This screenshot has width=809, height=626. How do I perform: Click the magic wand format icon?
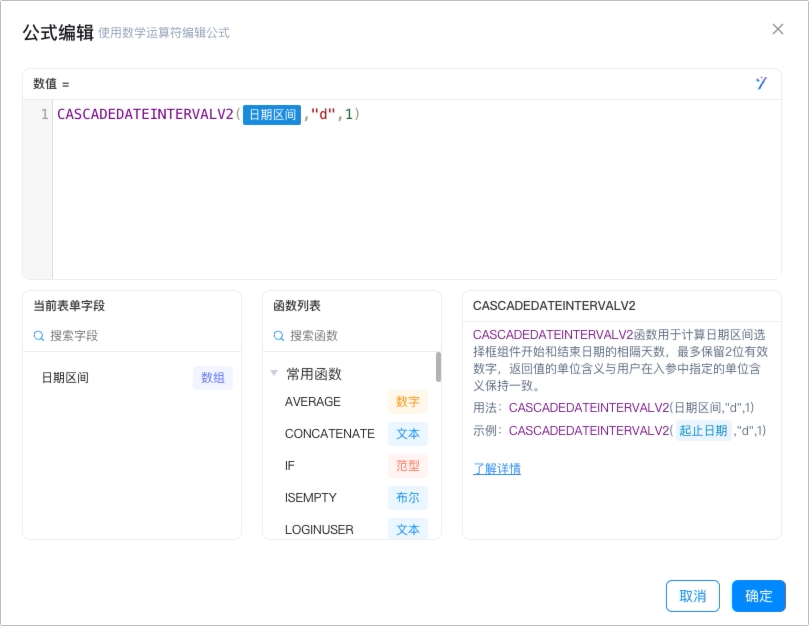coord(761,83)
